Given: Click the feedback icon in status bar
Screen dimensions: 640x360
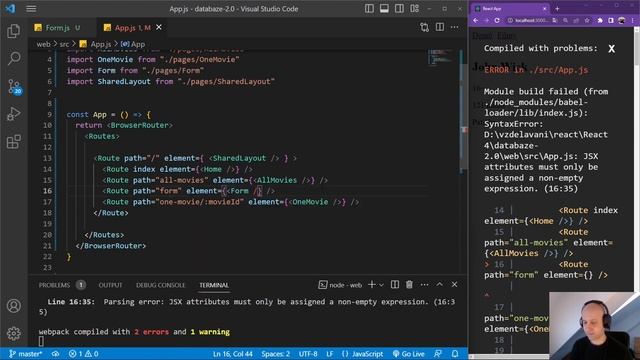Looking at the screenshot, I should tap(438, 354).
